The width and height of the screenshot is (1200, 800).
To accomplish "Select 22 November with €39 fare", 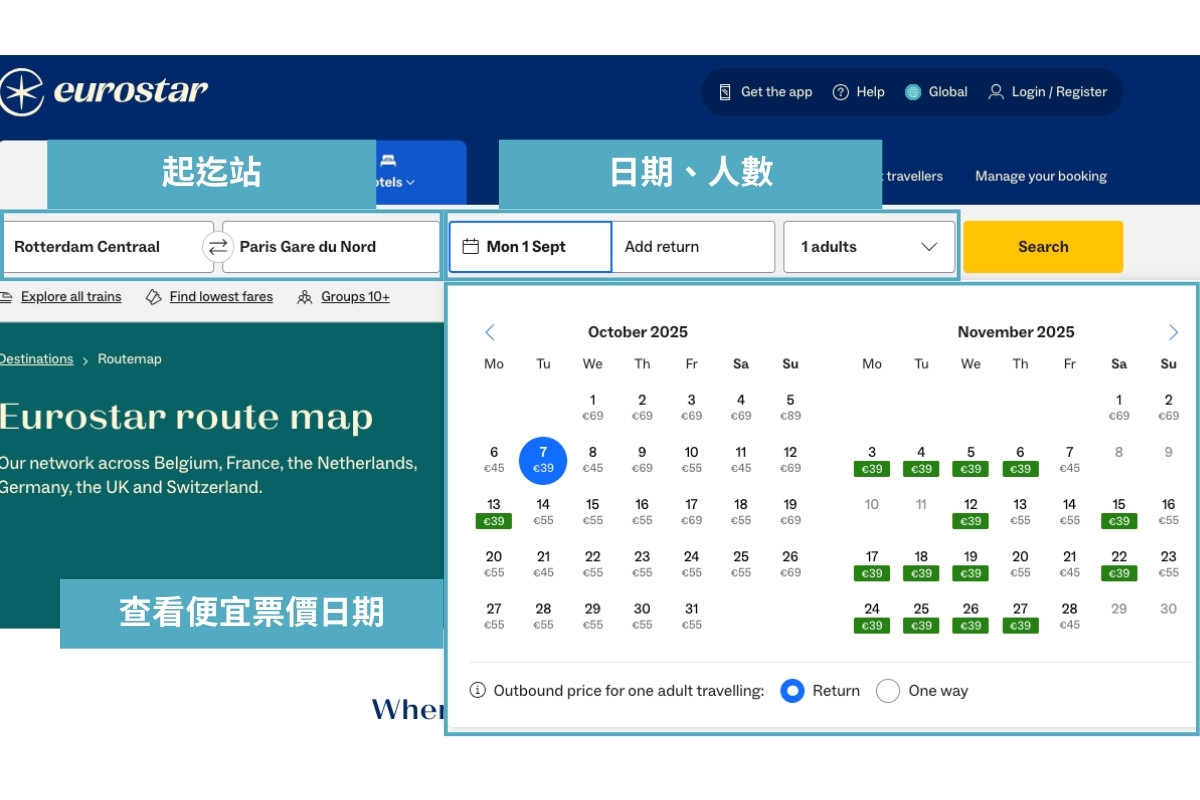I will [x=1119, y=565].
